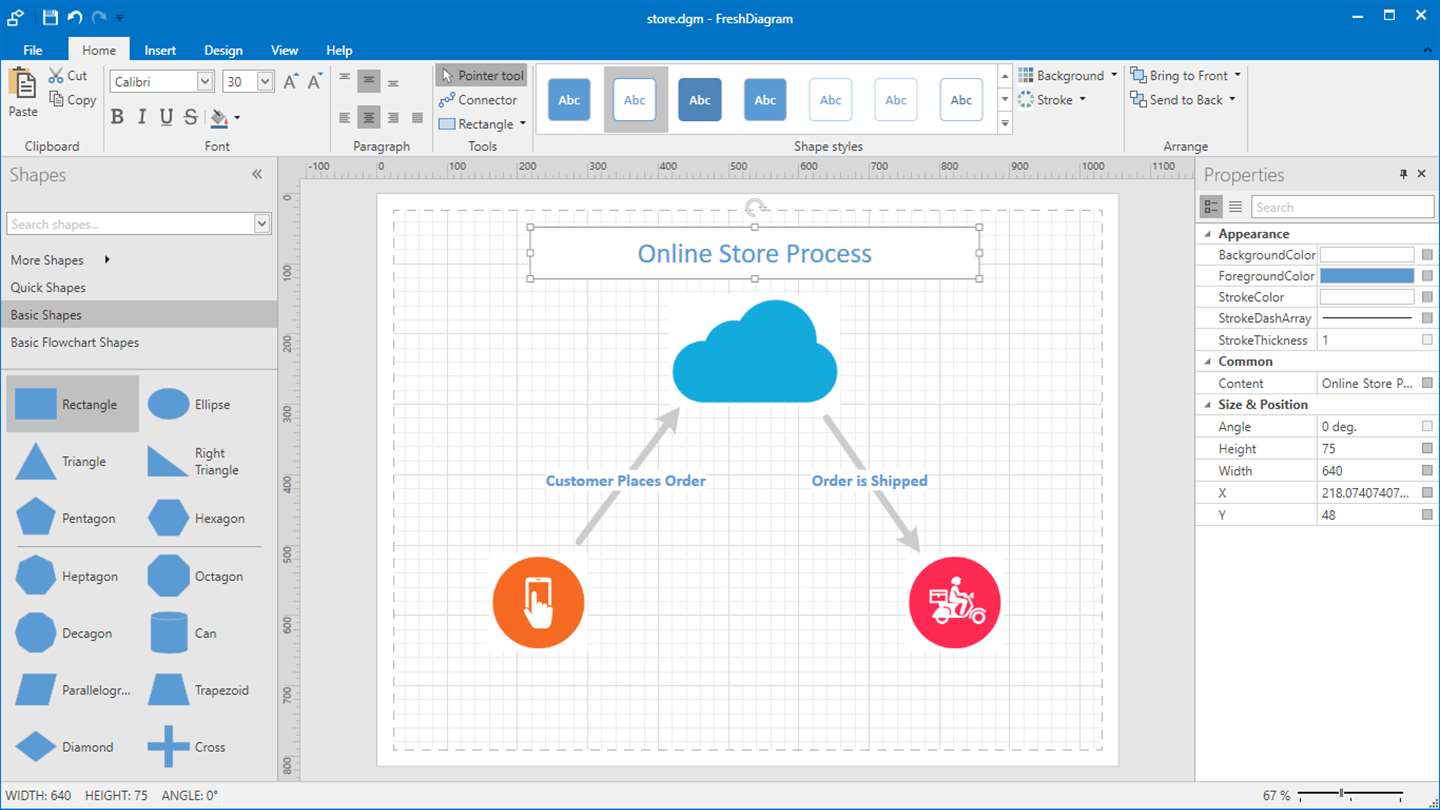The image size is (1440, 810).
Task: Click the Save icon in title bar
Action: tap(50, 17)
